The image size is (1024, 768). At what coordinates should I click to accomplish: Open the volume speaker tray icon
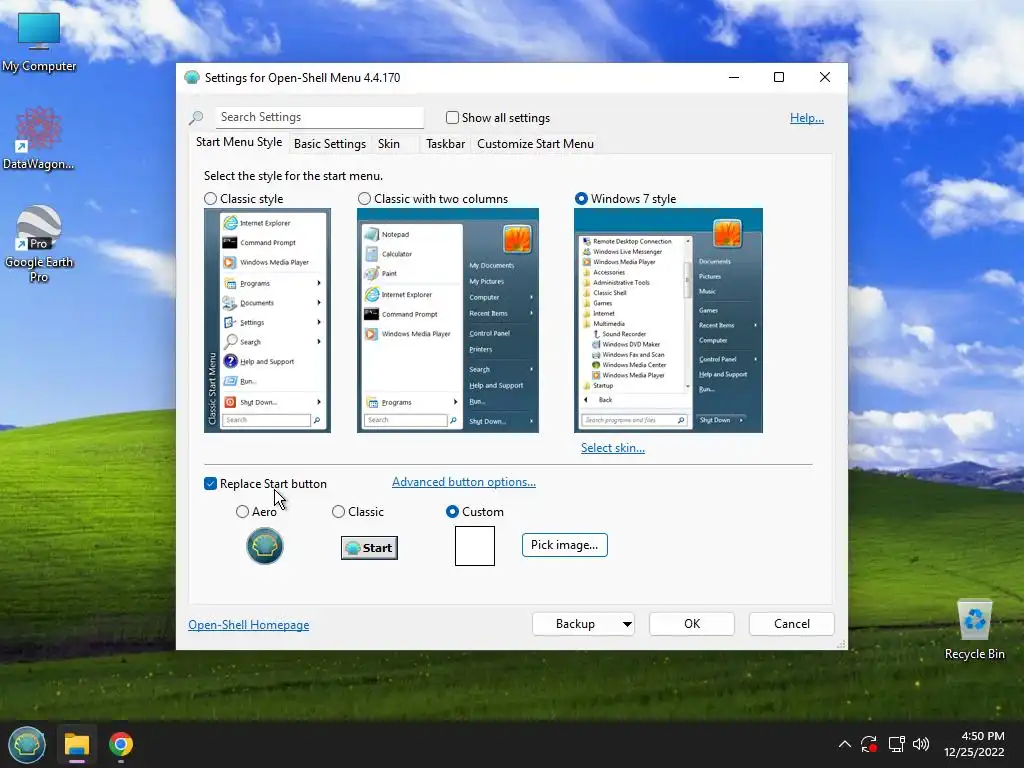tap(921, 744)
